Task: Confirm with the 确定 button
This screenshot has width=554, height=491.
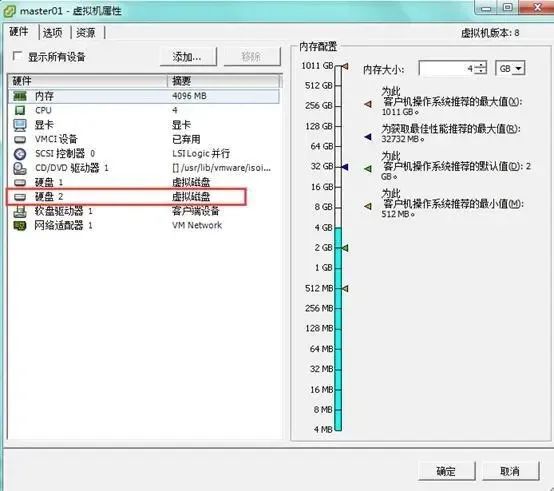Action: 446,471
